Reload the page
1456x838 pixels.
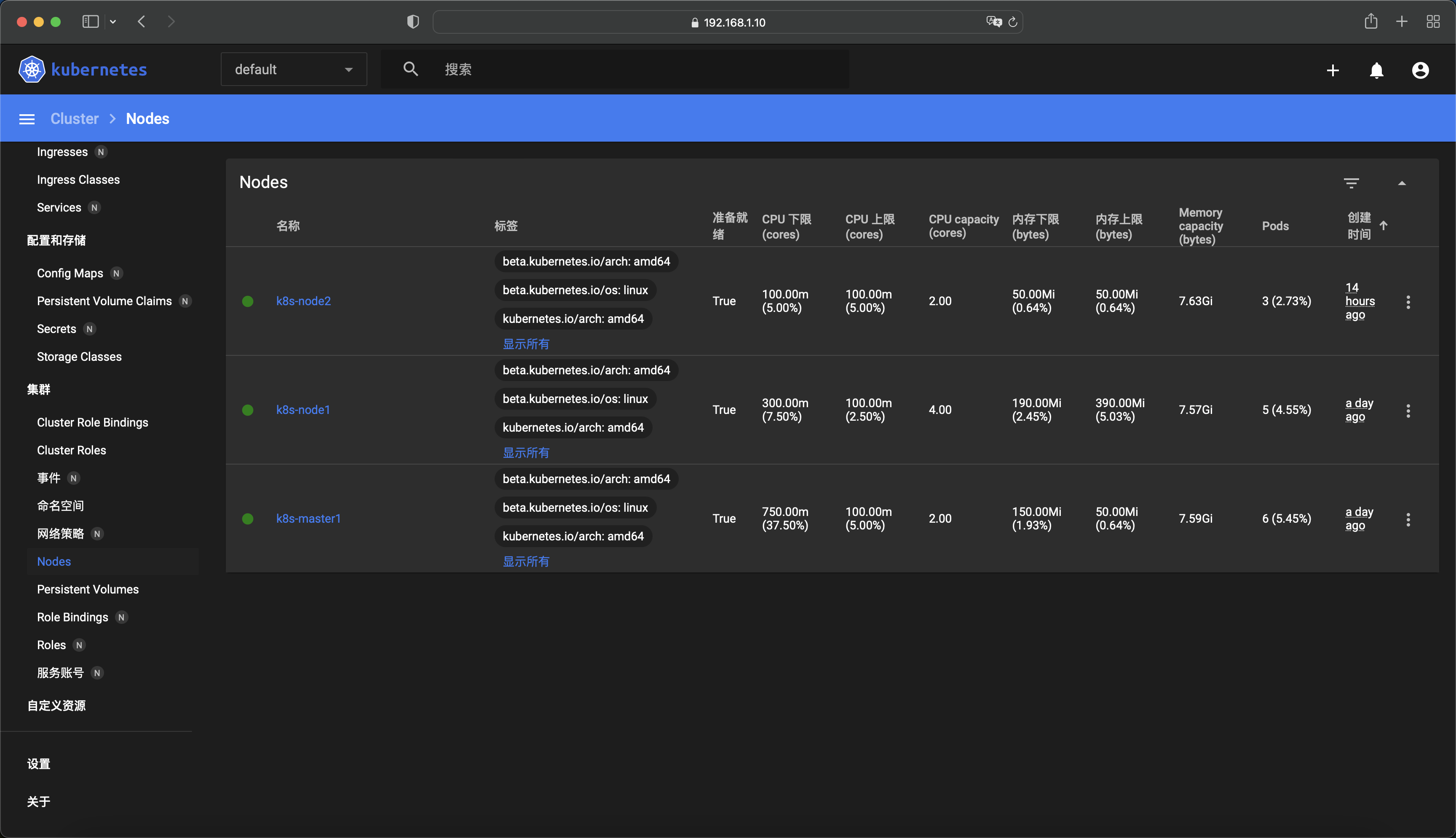[x=1013, y=22]
